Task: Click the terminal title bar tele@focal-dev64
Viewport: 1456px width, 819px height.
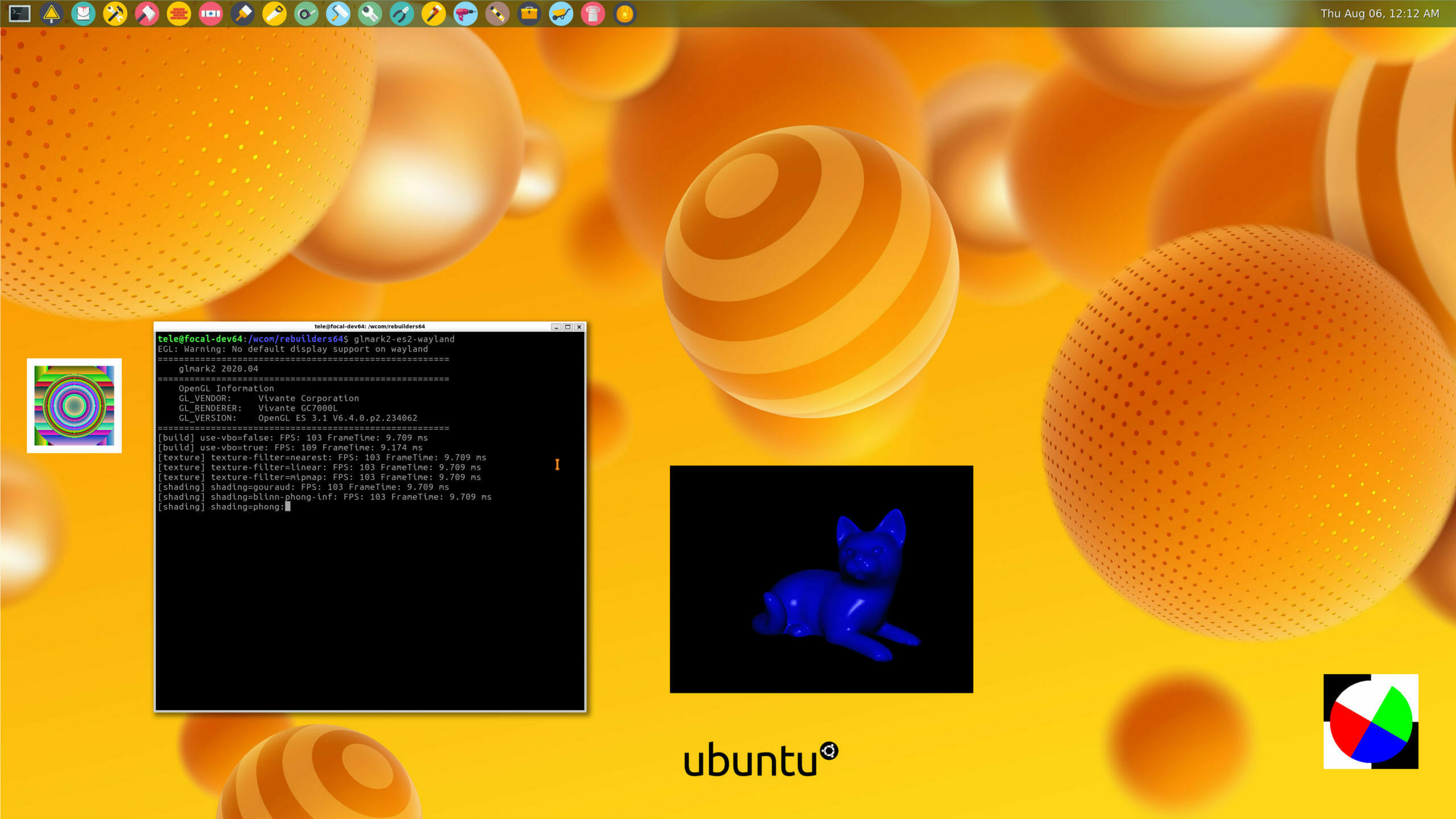Action: [x=370, y=326]
